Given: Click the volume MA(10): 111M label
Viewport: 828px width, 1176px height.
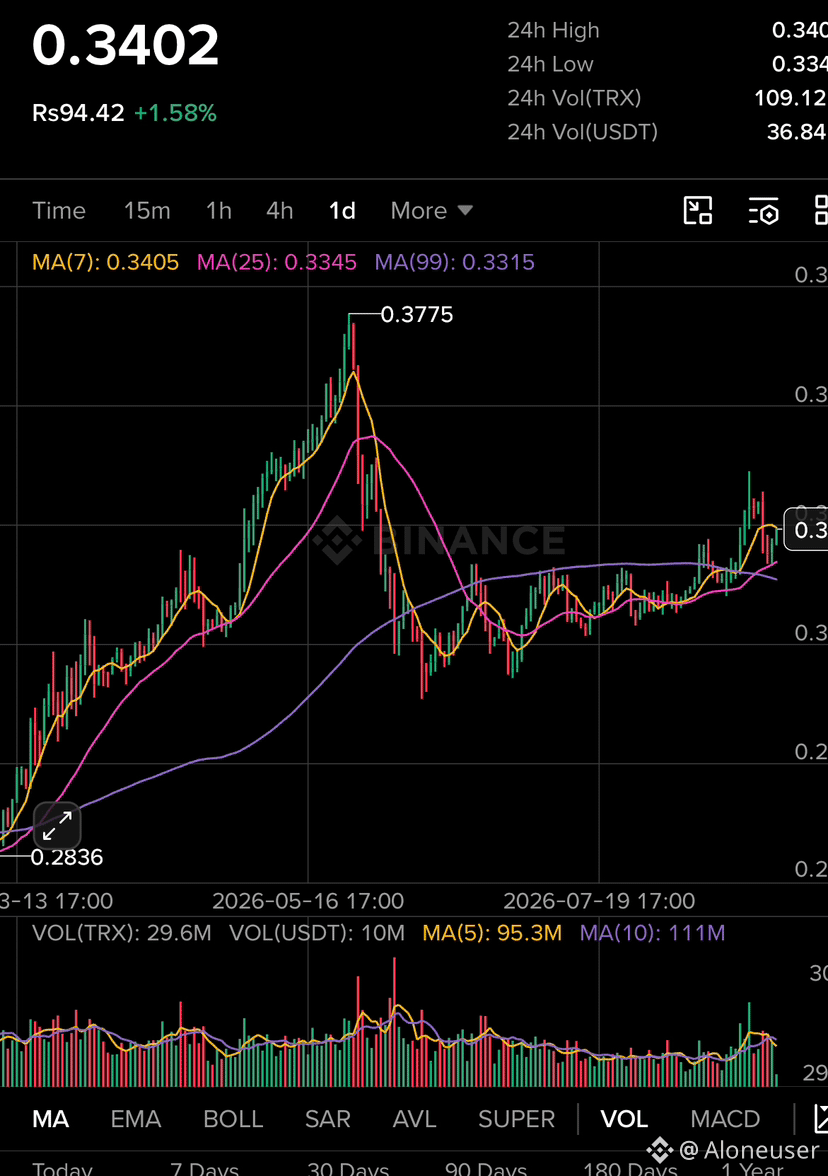Looking at the screenshot, I should [652, 933].
